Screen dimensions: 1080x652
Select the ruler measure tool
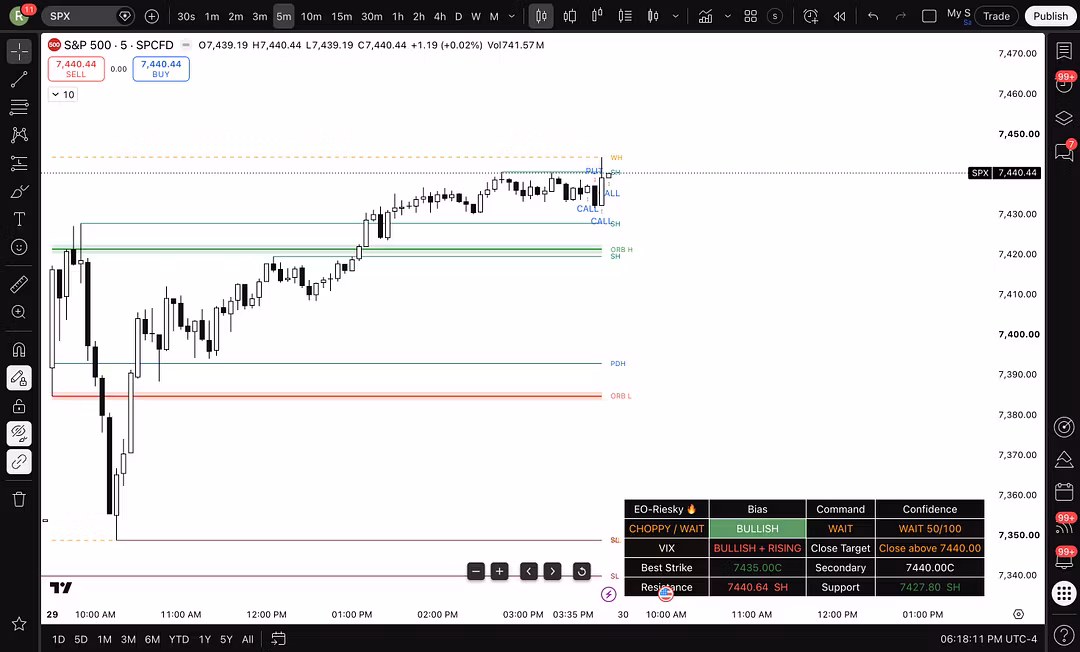19,284
